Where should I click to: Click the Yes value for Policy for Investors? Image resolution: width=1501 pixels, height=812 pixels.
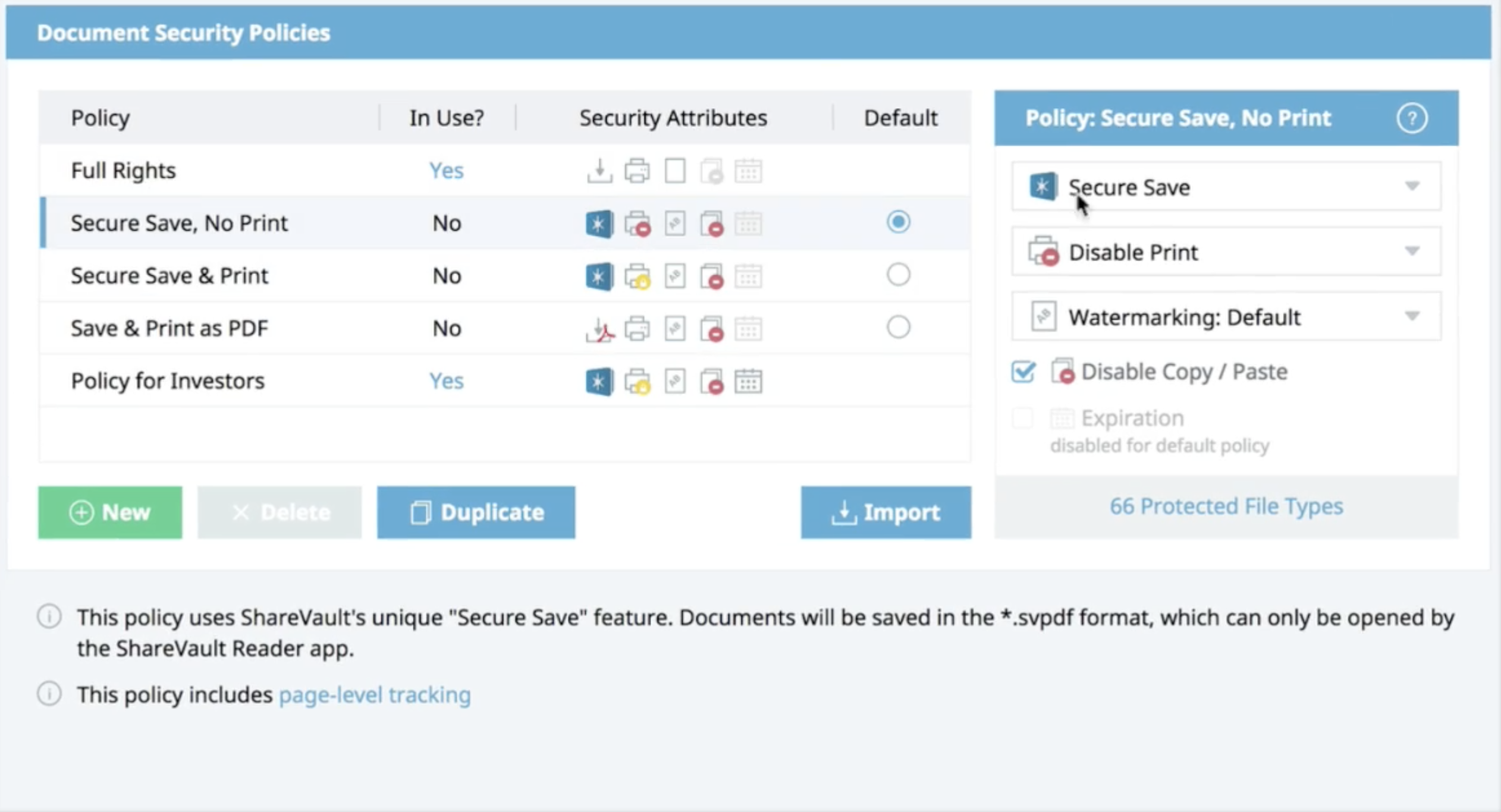click(447, 381)
